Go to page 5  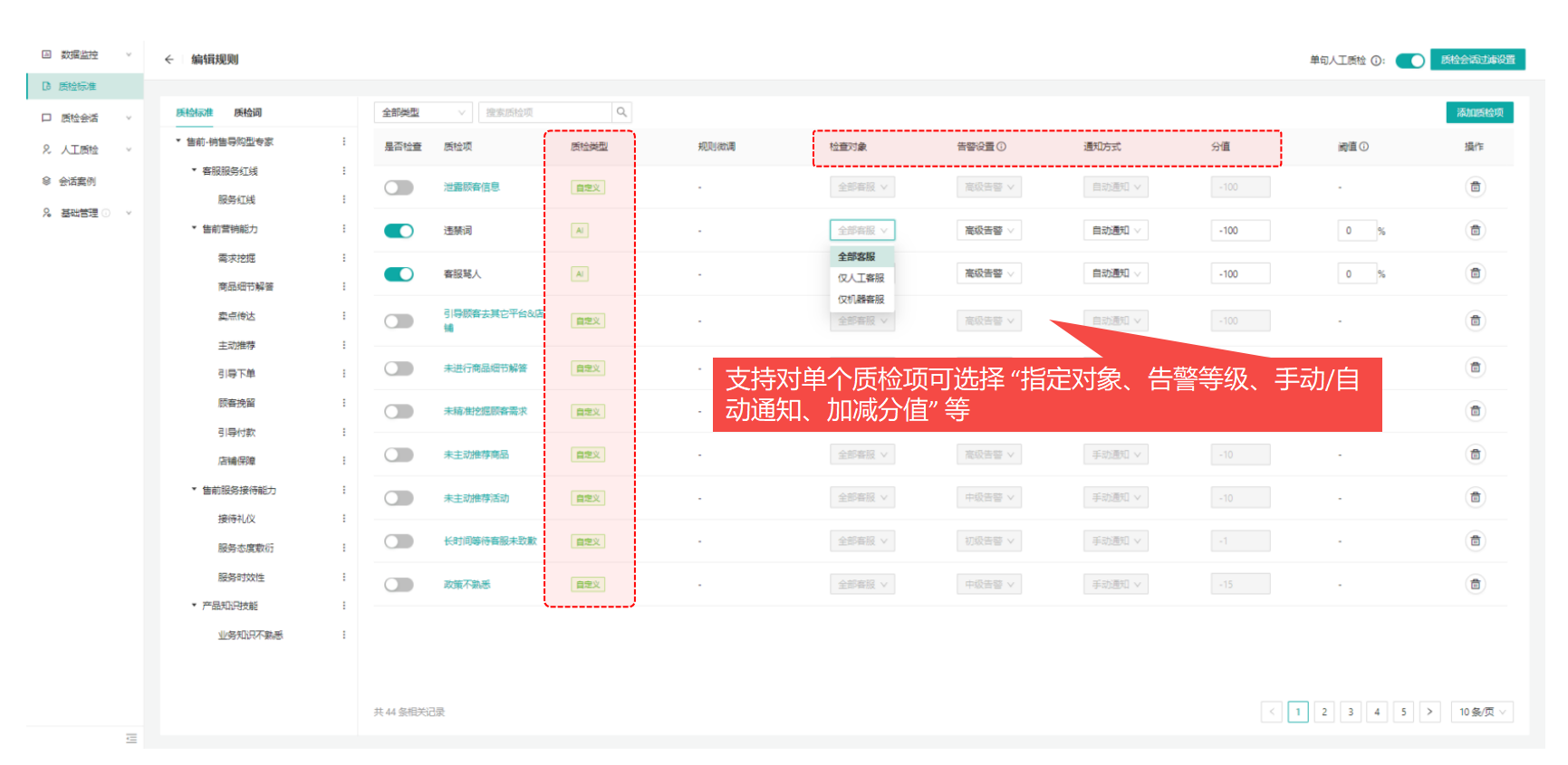[1403, 712]
